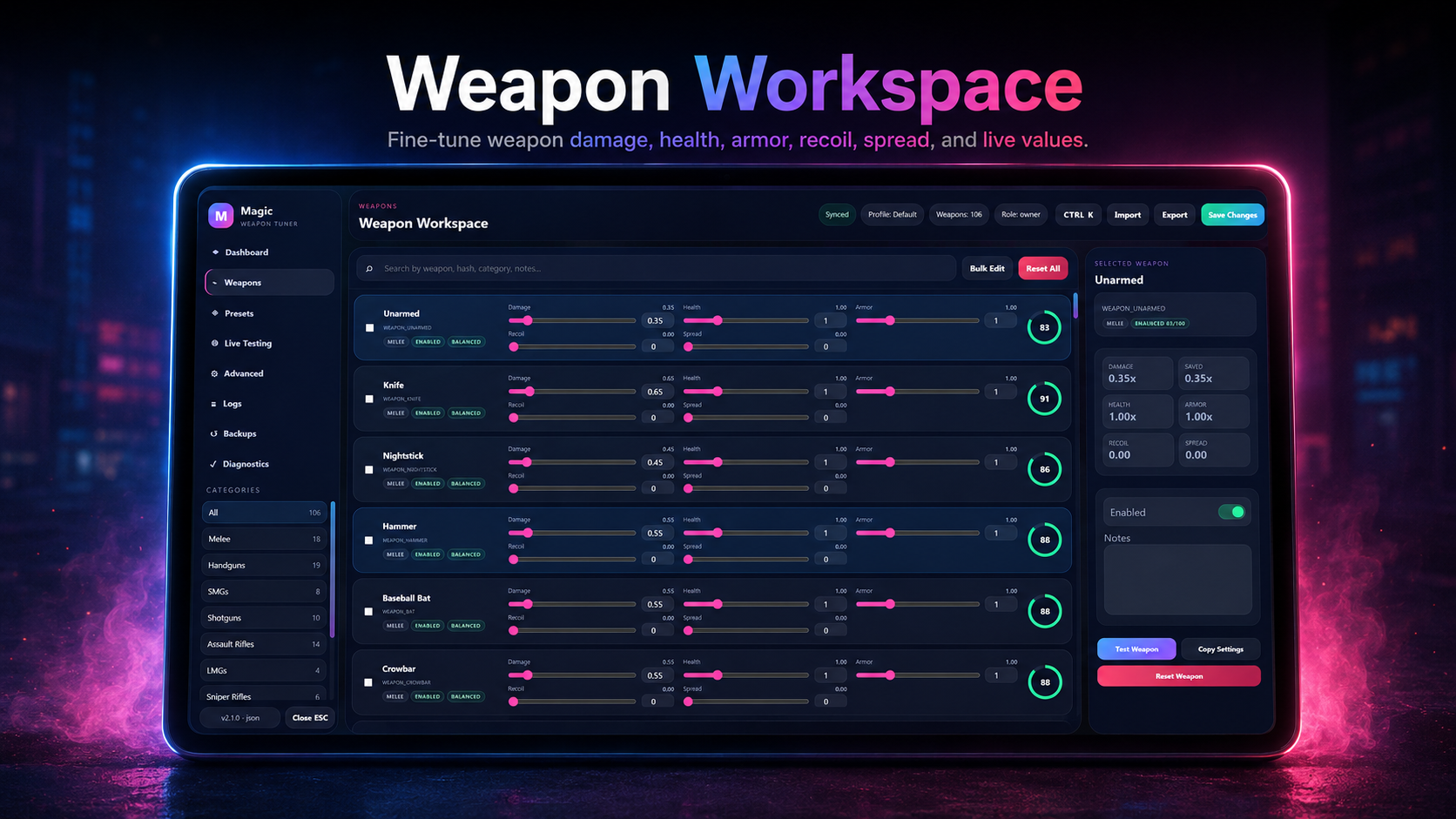The height and width of the screenshot is (819, 1456).
Task: Open Live Testing via its icon
Action: click(215, 343)
